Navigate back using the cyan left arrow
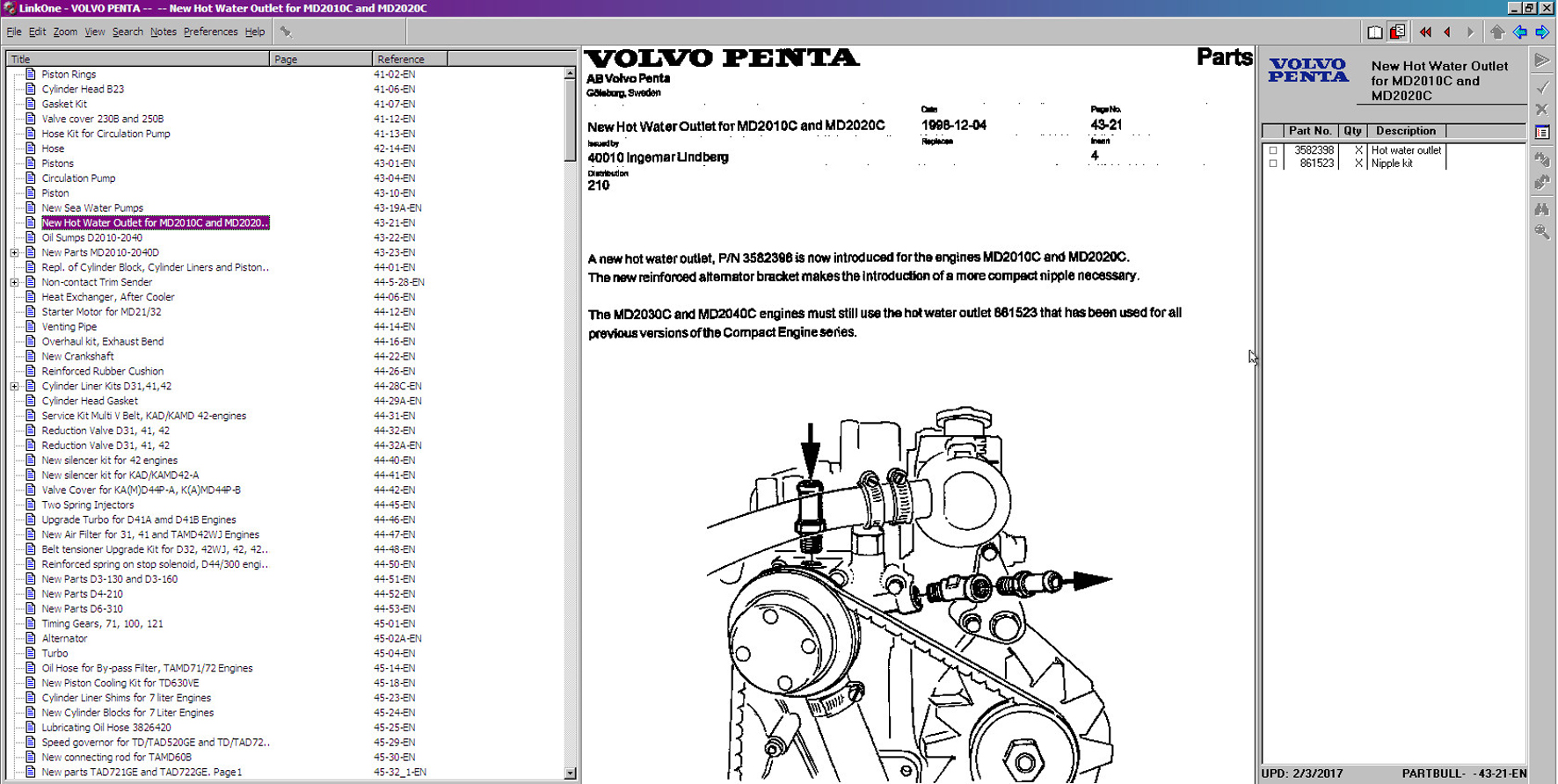This screenshot has height=784, width=1558. coord(1519,33)
